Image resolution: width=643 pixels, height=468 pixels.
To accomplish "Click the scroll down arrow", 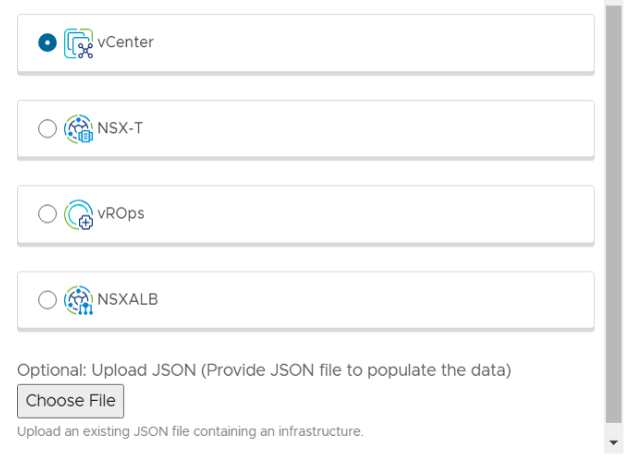I will click(613, 441).
